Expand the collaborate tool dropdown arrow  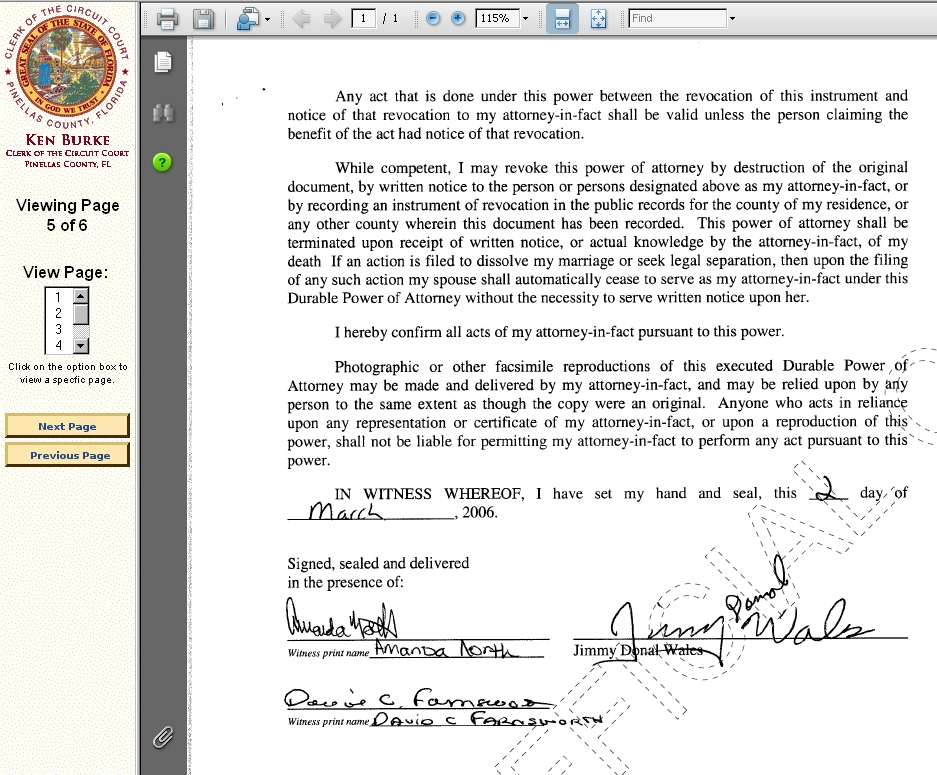click(x=267, y=19)
